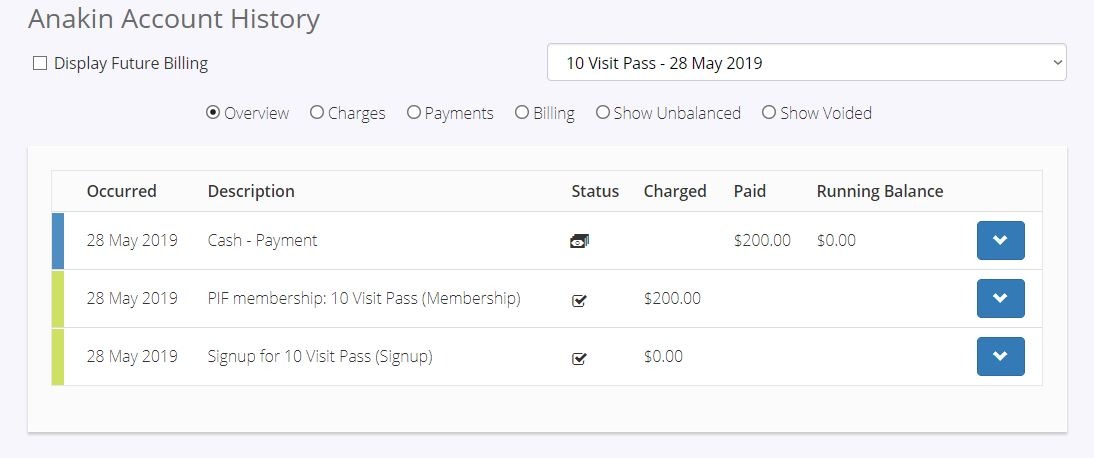Open the 10 Visit Pass membership dropdown
This screenshot has height=458, width=1094.
807,63
